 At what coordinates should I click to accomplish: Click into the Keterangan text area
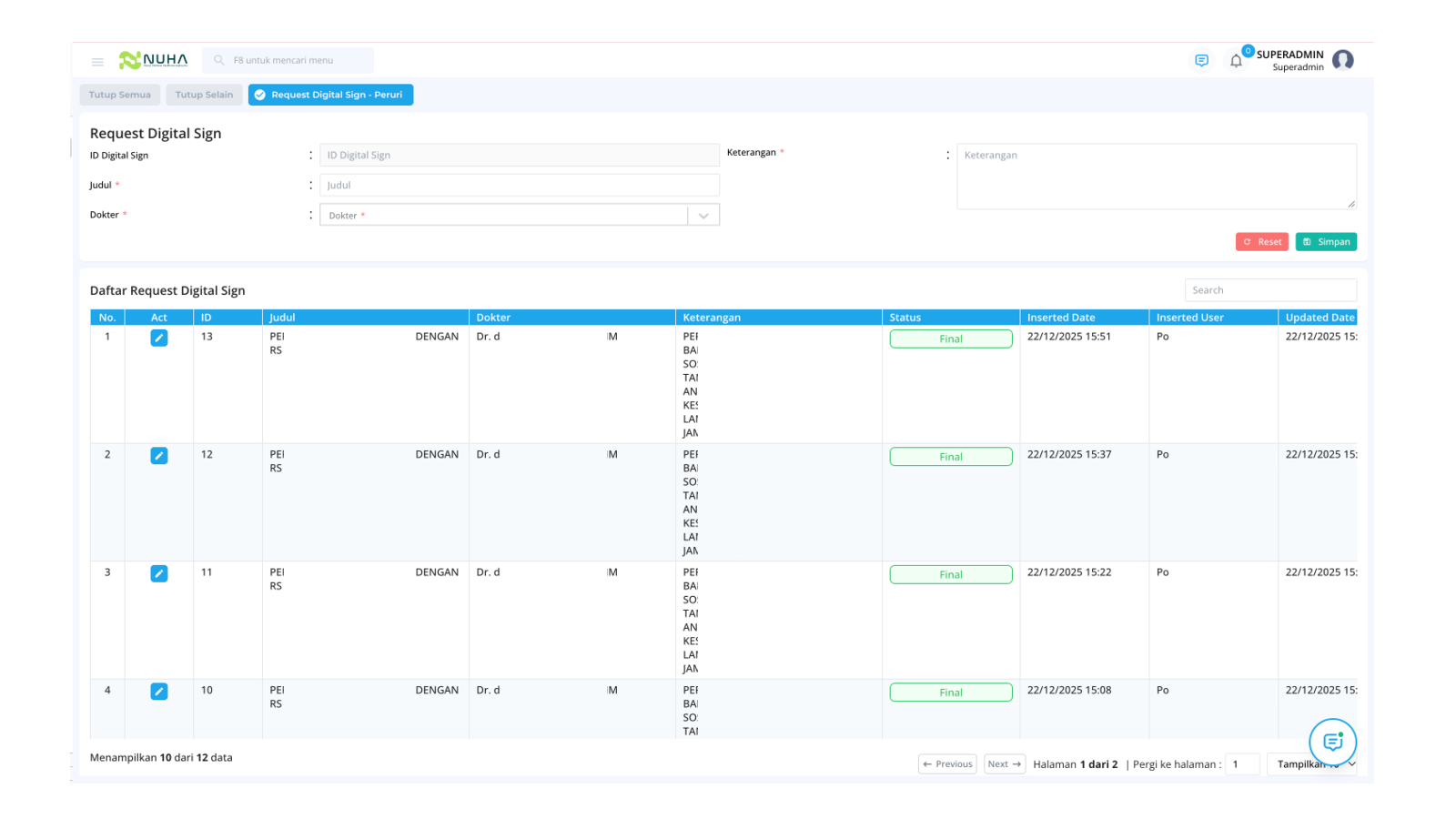[1157, 177]
